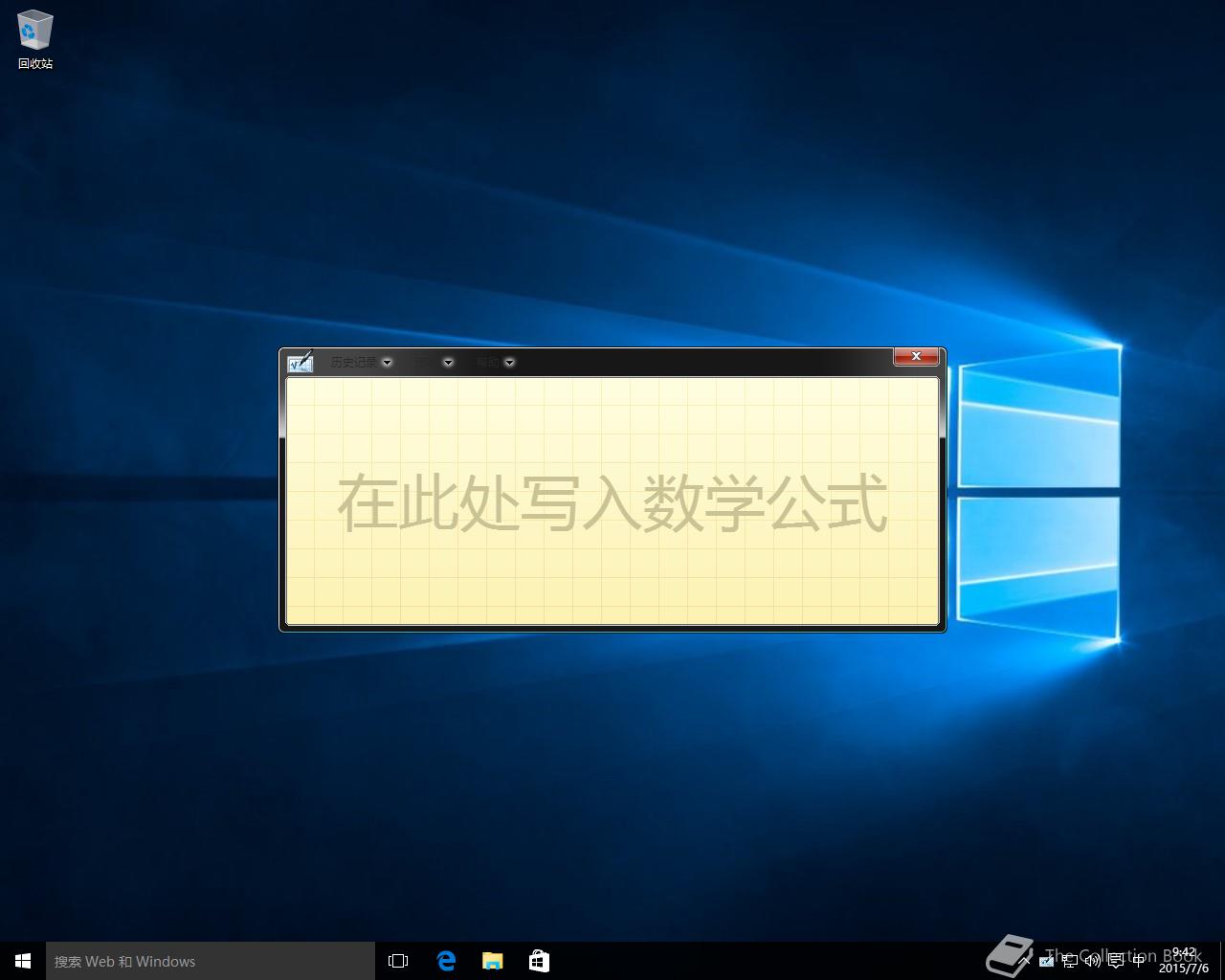
Task: Open File Explorer from the taskbar
Action: [x=493, y=961]
